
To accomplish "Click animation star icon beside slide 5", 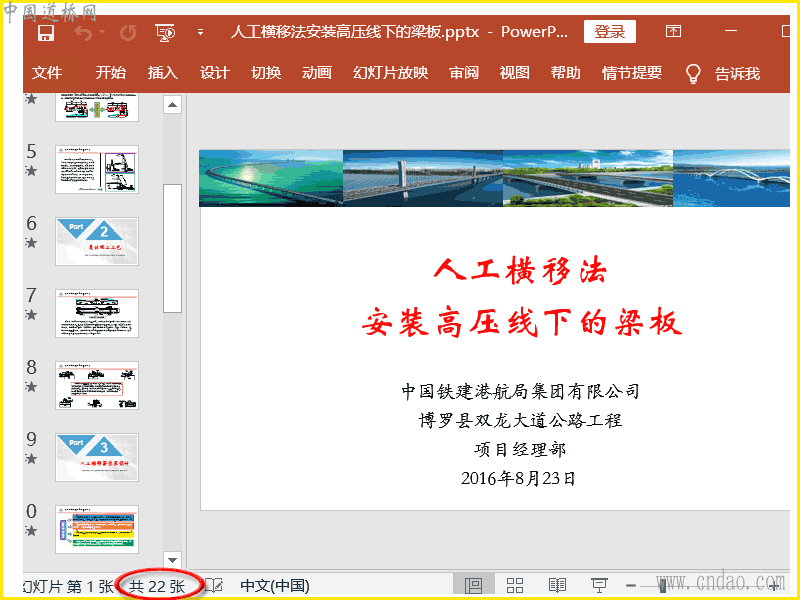I will [x=31, y=170].
